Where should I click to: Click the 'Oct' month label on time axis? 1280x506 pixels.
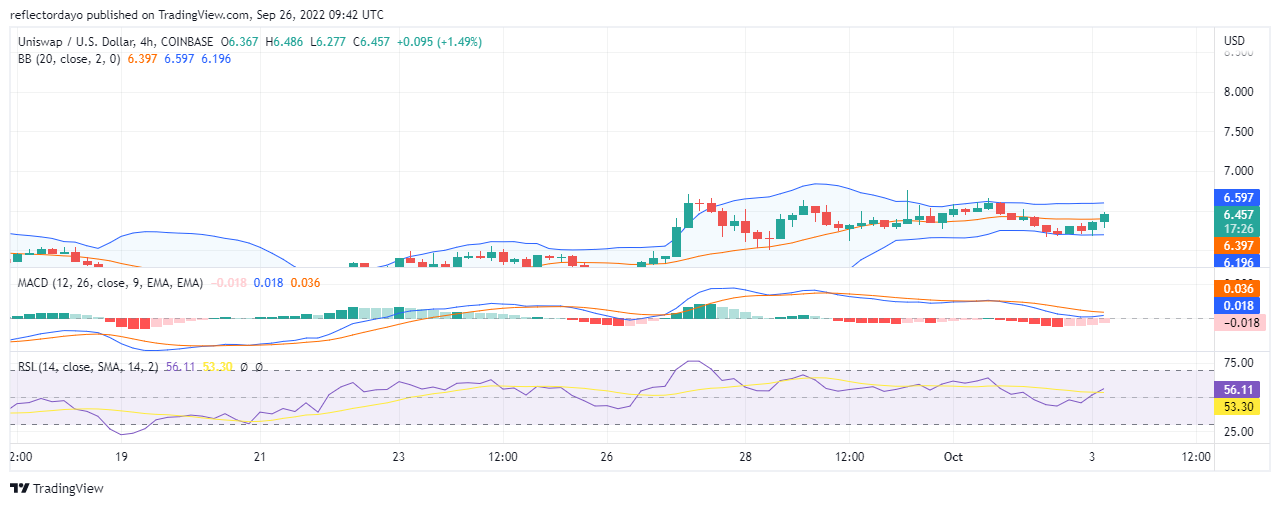tap(954, 457)
